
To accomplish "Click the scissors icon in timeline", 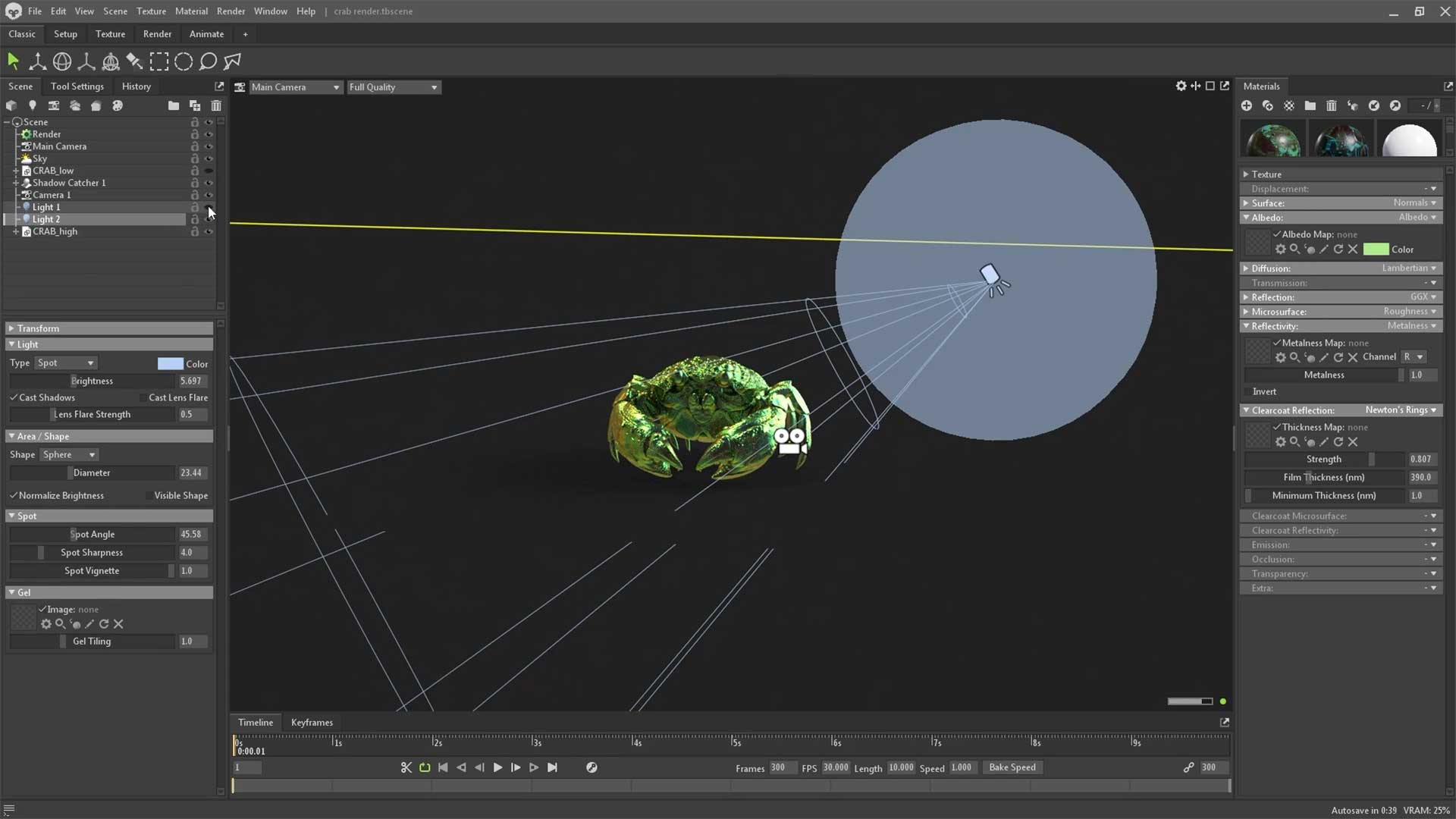I will click(x=406, y=767).
